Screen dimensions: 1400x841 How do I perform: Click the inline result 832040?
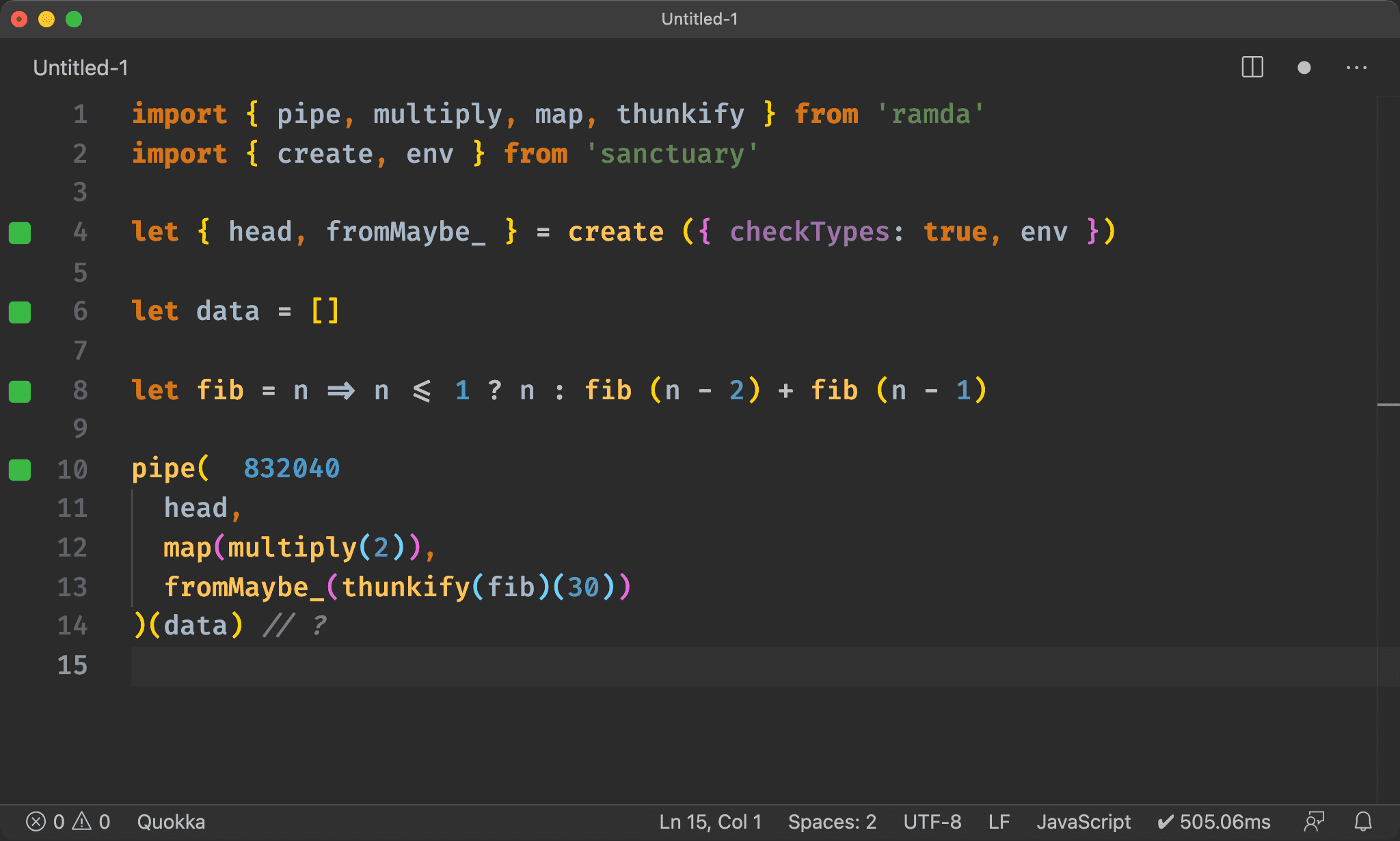[x=292, y=468]
